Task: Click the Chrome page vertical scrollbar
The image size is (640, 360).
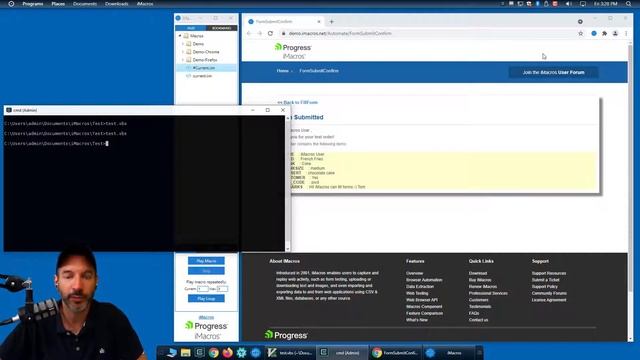Action: 631,167
